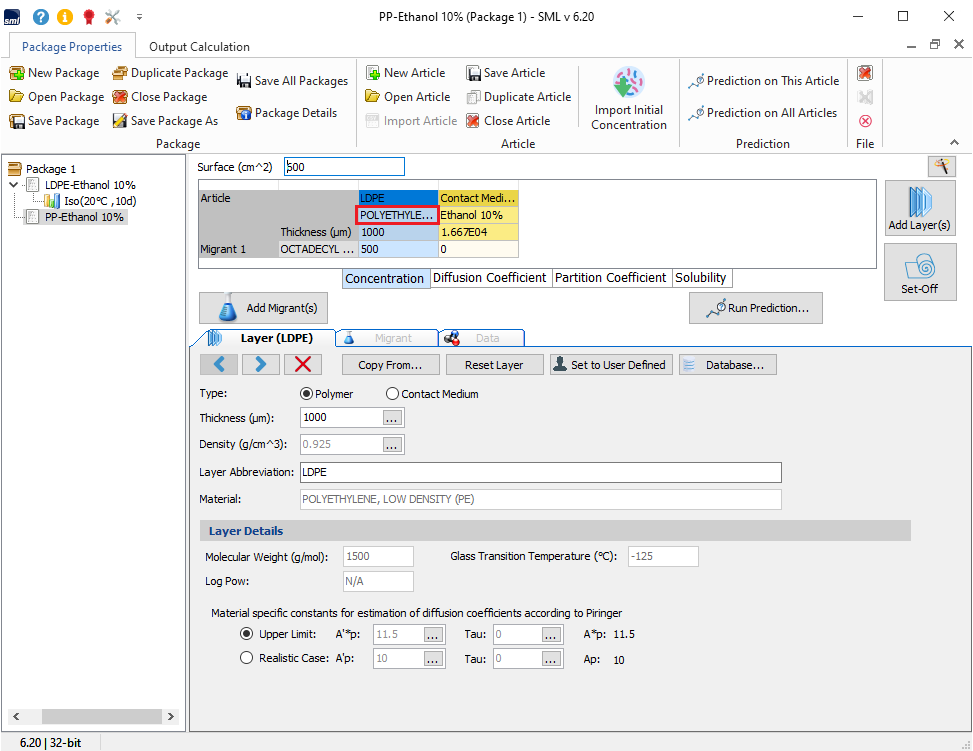
Task: Click the Import Initial Concentration icon
Action: (628, 84)
